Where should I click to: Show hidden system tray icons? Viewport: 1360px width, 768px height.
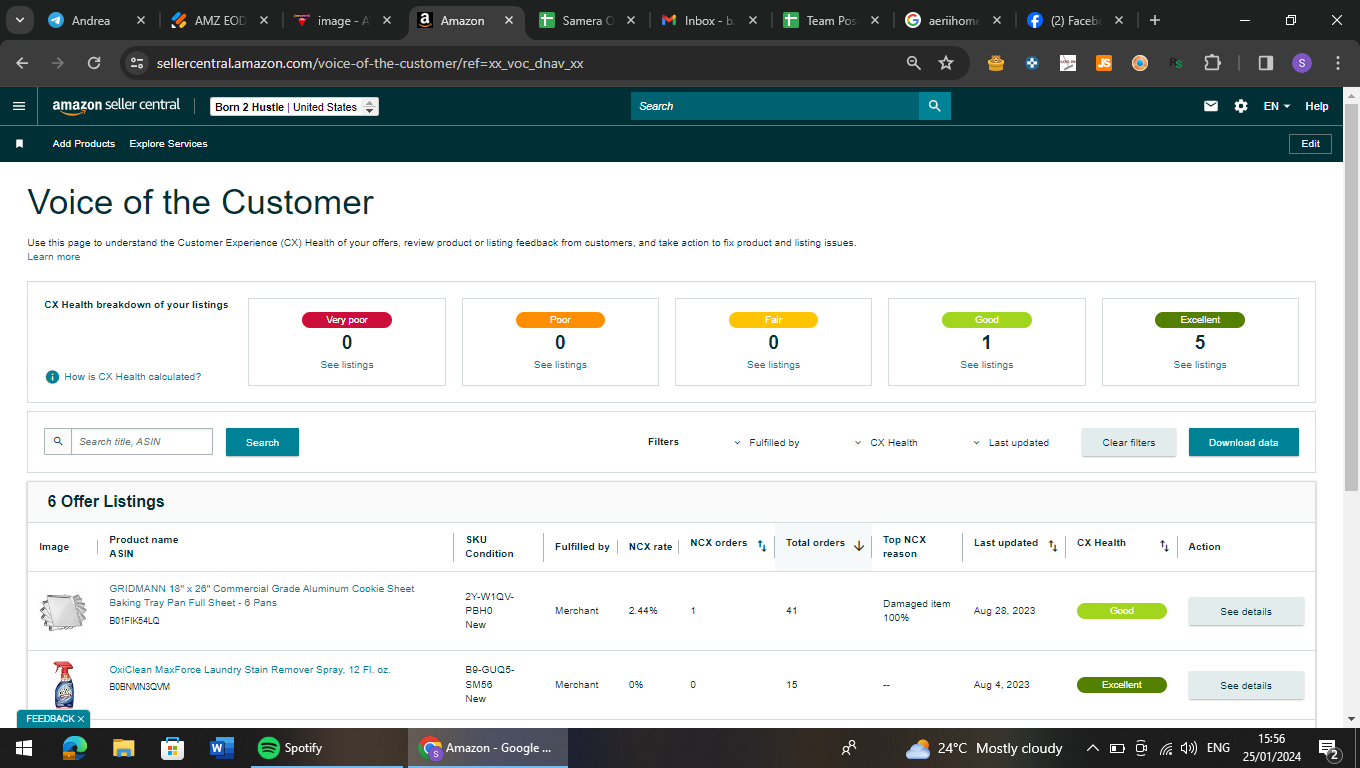1093,748
